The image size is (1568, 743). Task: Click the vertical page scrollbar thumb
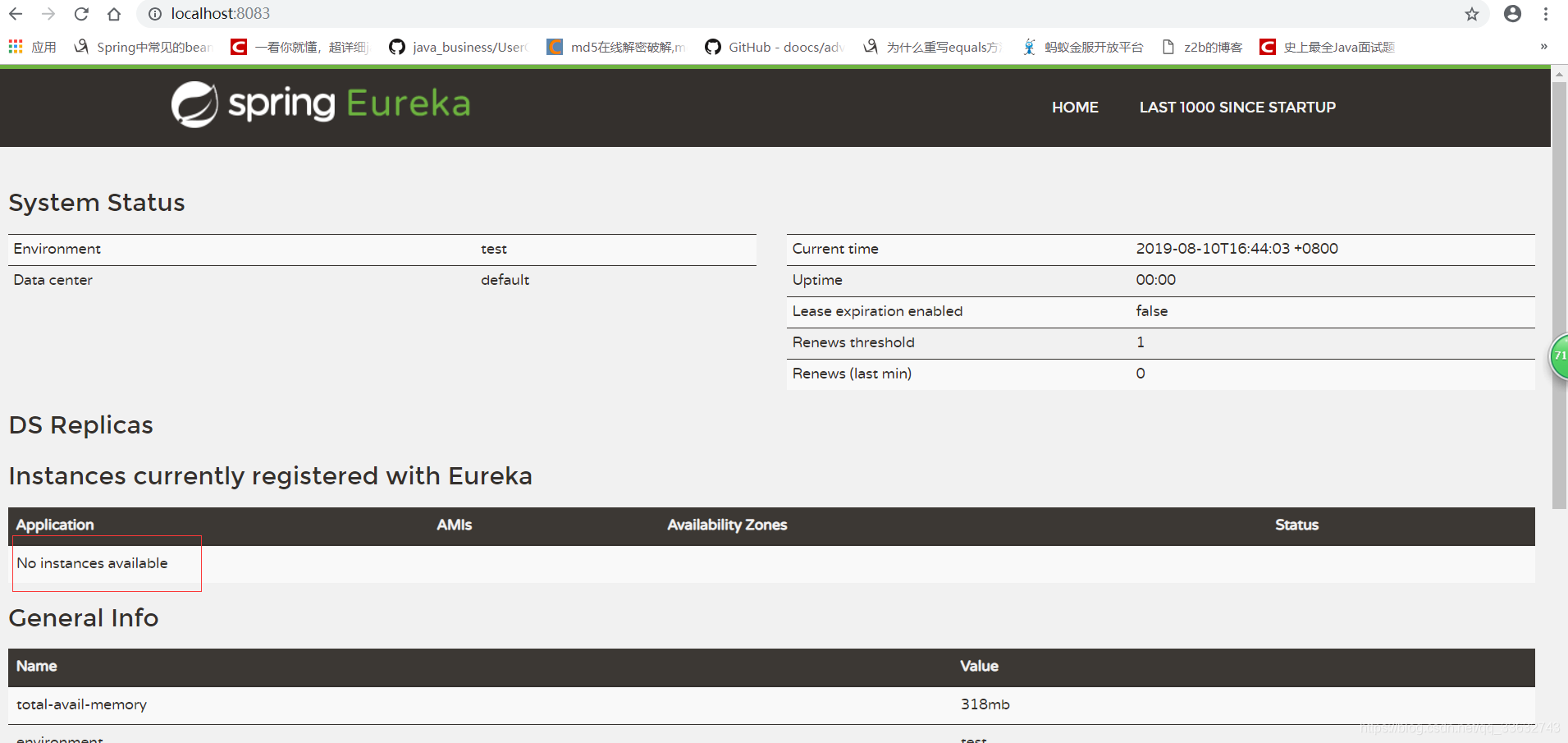(1559, 296)
